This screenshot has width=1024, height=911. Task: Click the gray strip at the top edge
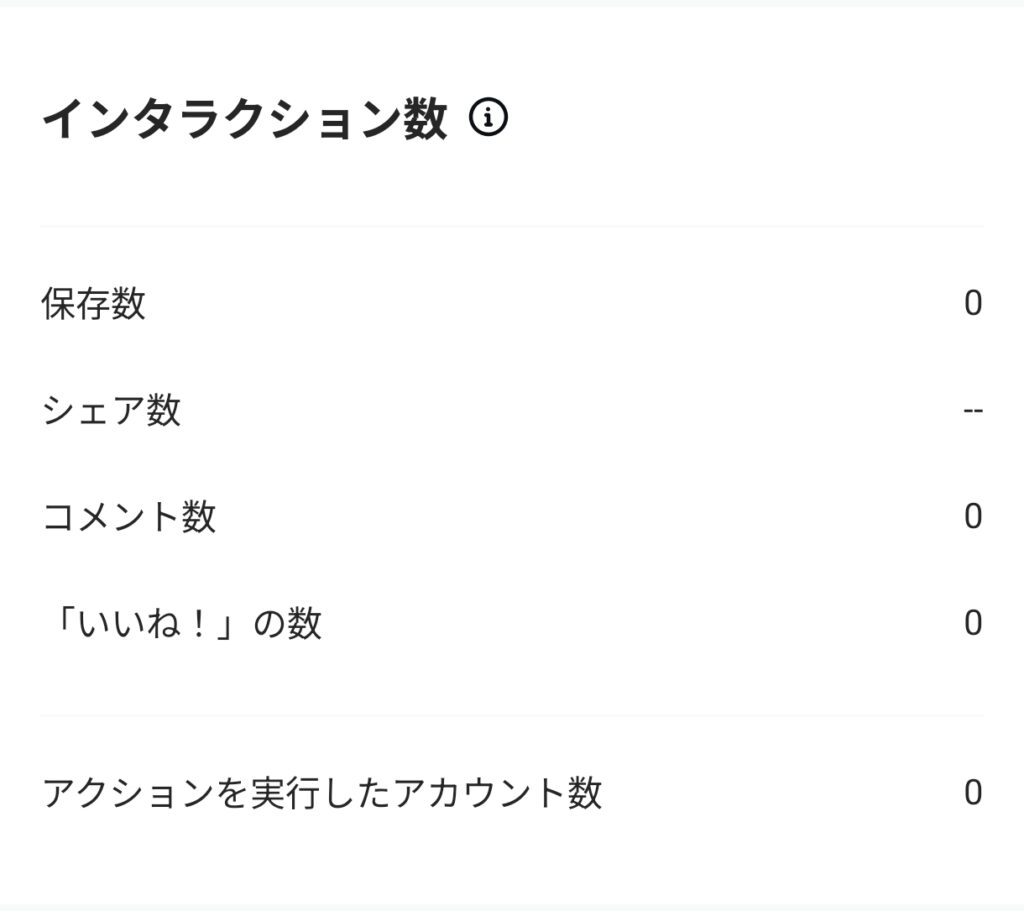point(512,3)
